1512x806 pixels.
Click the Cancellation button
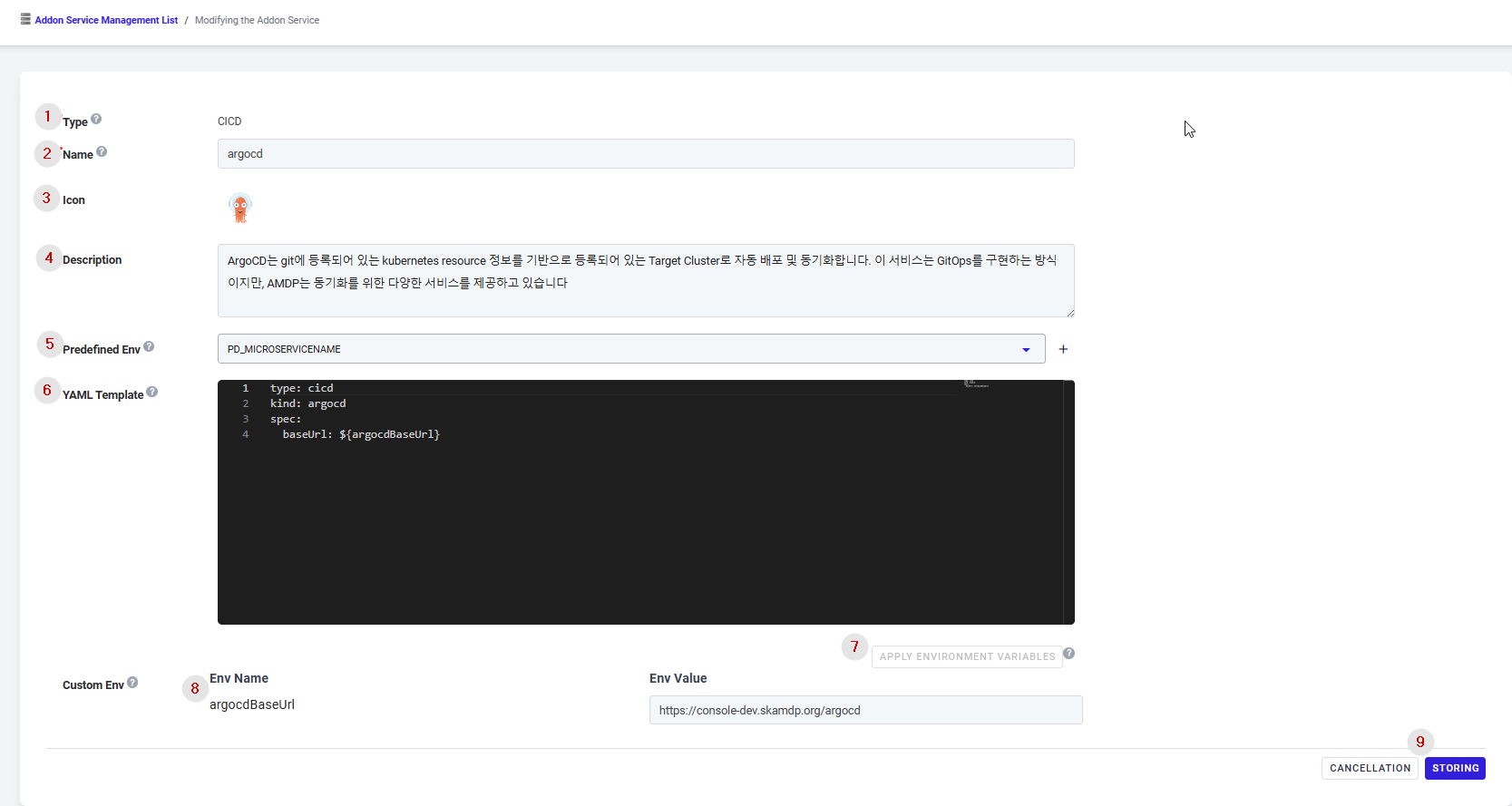click(1370, 768)
